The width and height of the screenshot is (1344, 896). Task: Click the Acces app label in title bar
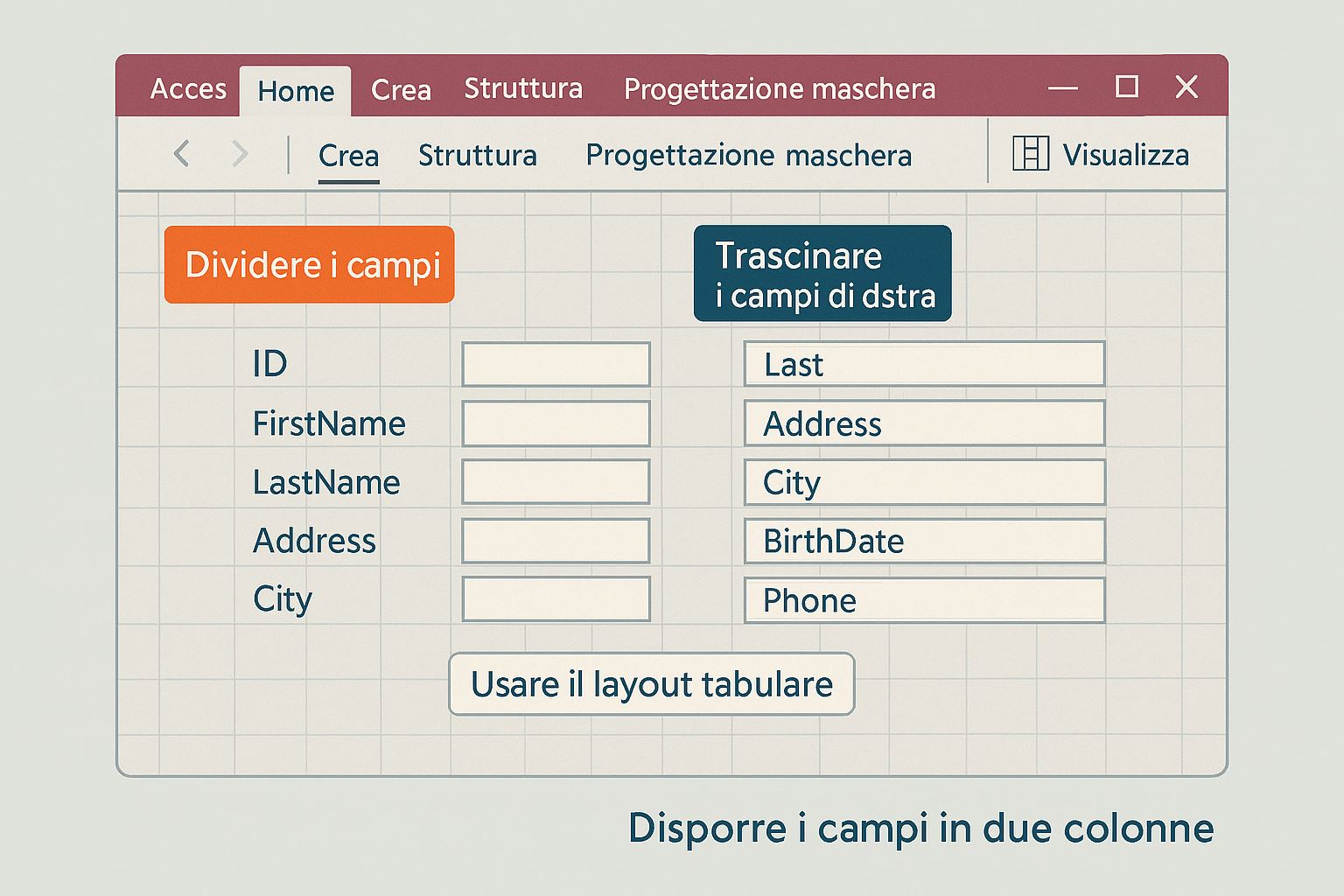click(187, 89)
